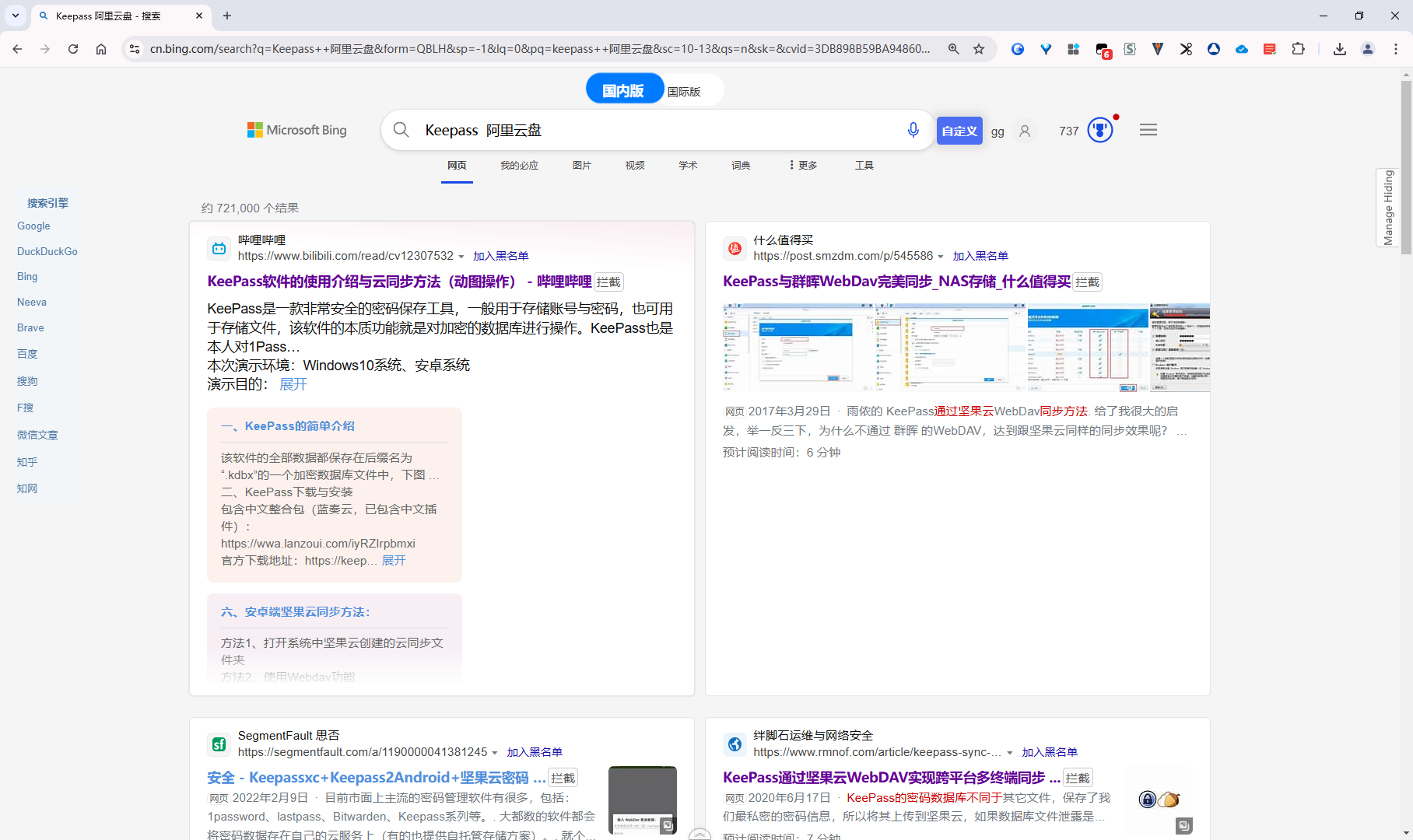Open the browser downloads icon

(x=1340, y=49)
